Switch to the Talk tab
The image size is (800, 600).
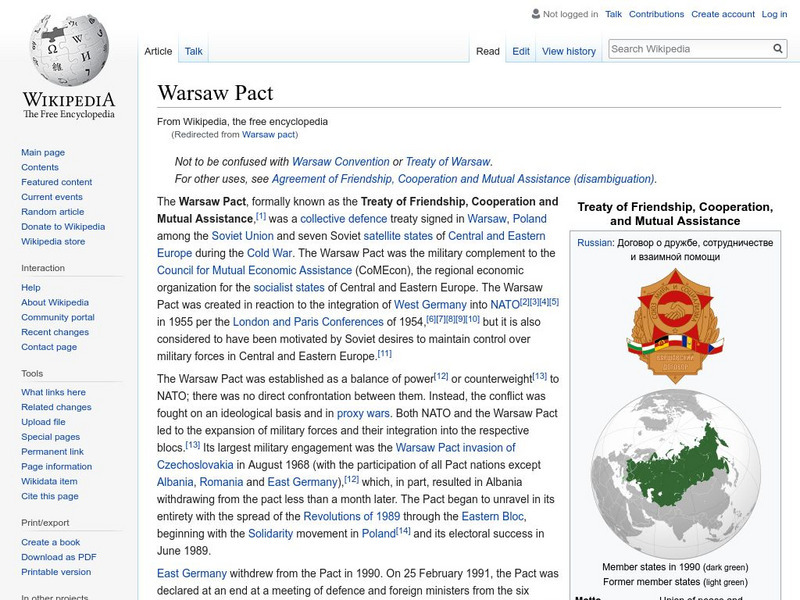coord(193,51)
